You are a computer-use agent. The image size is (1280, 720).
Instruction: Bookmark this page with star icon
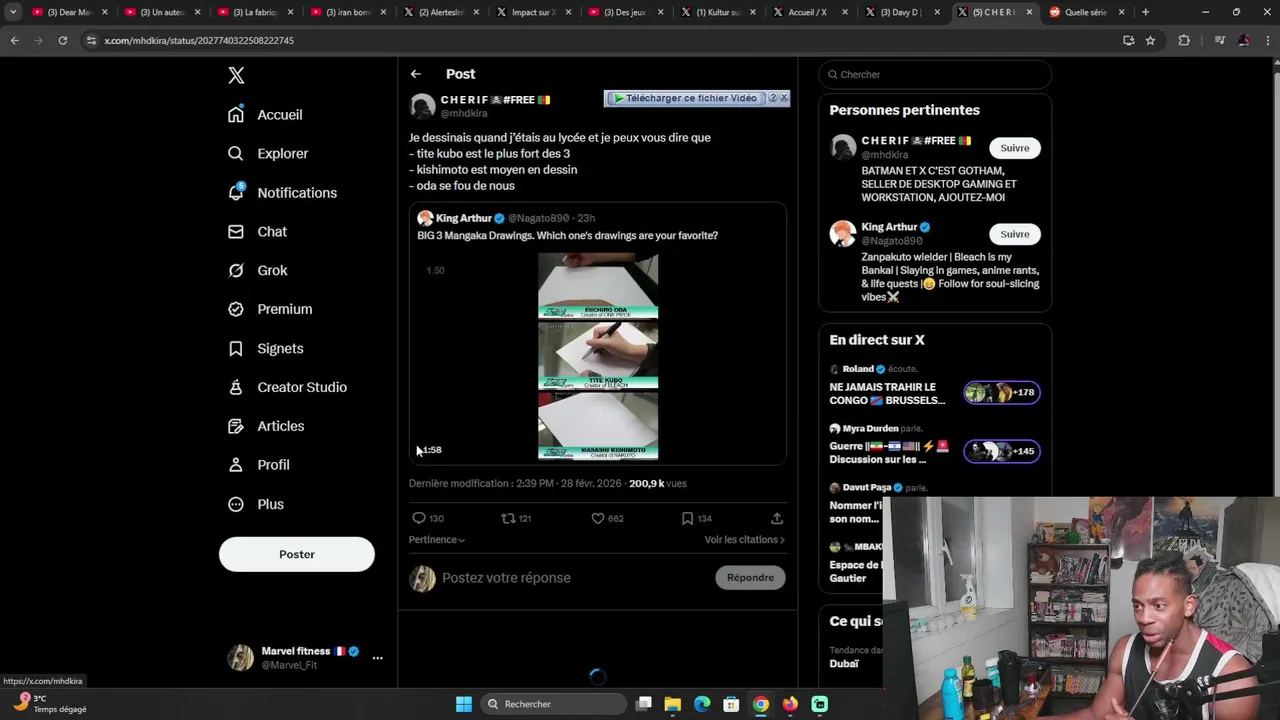tap(1150, 40)
